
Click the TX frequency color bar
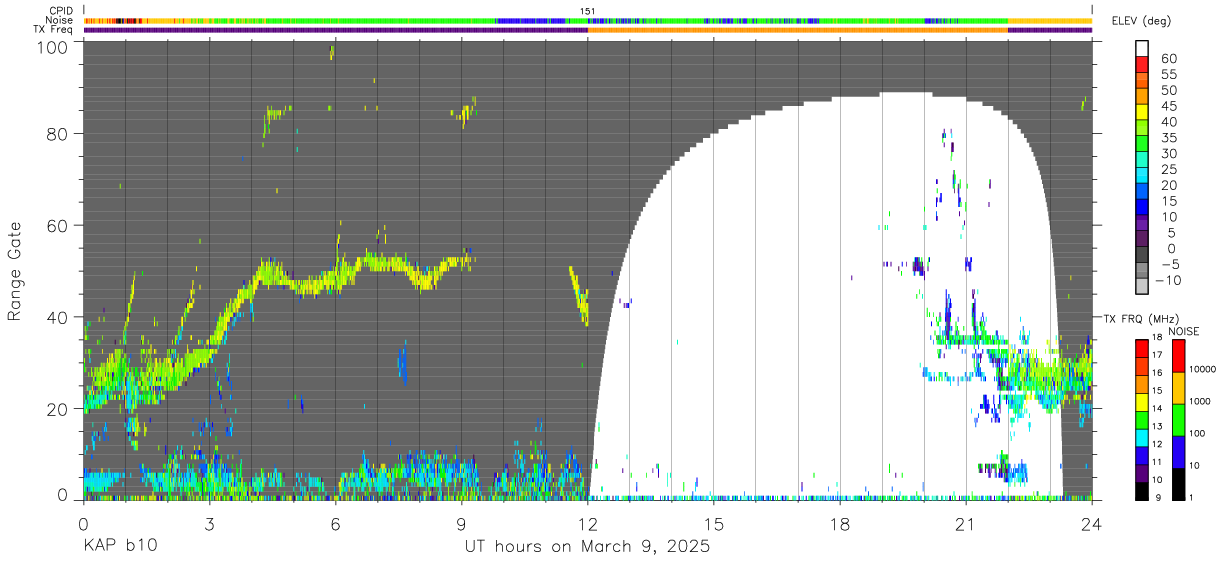[x=1142, y=420]
